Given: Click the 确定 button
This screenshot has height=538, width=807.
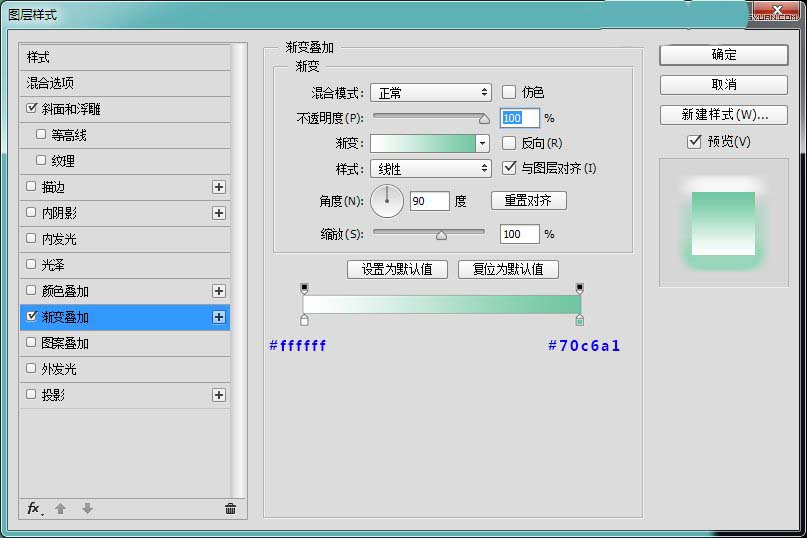Looking at the screenshot, I should coord(723,55).
